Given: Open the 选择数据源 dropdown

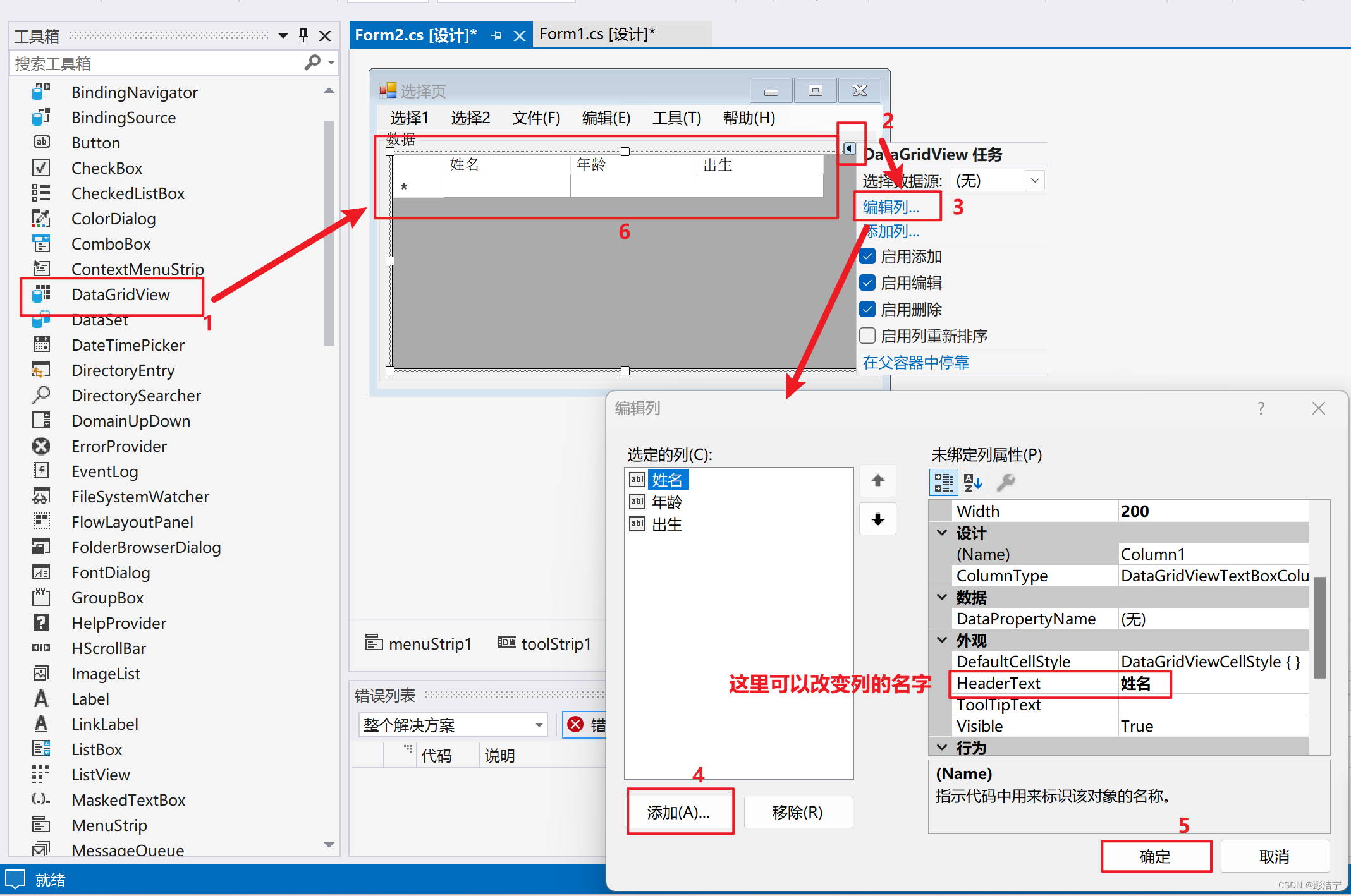Looking at the screenshot, I should pos(1035,181).
